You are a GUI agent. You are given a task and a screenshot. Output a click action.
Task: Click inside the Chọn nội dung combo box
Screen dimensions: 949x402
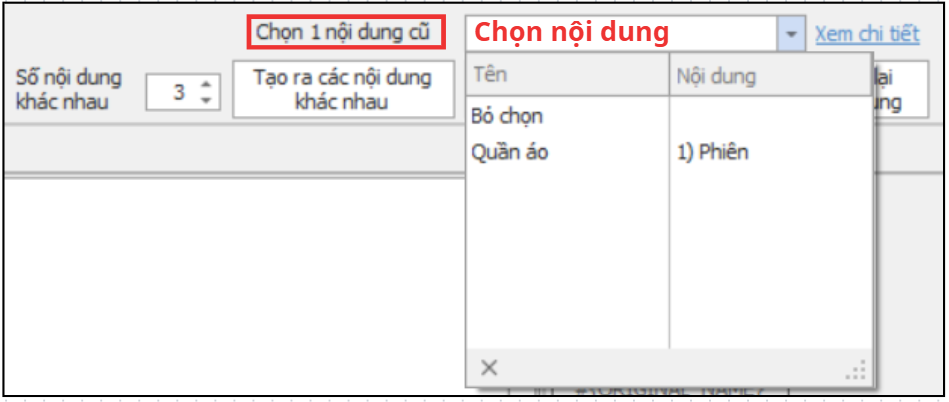pos(620,33)
